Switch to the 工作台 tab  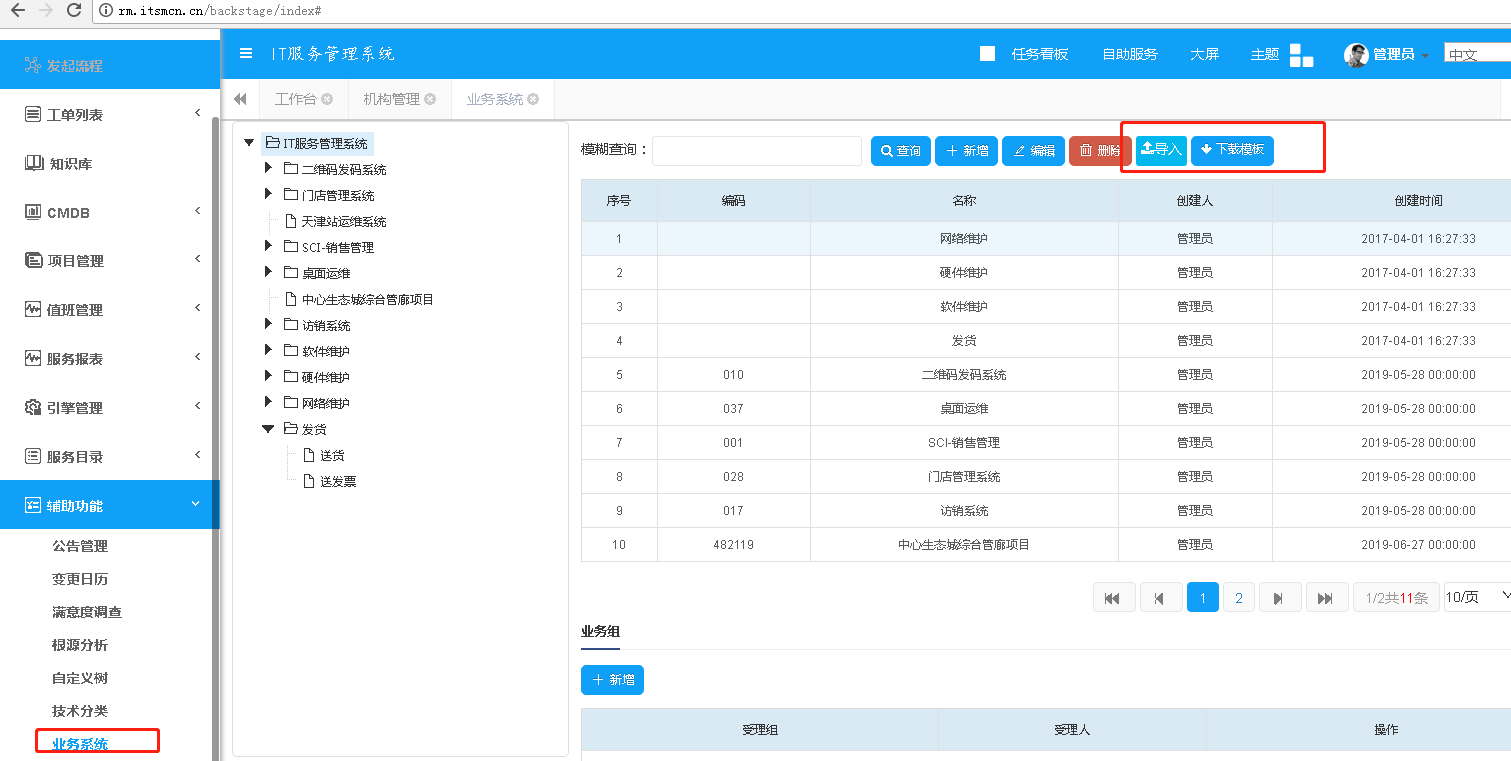[295, 99]
